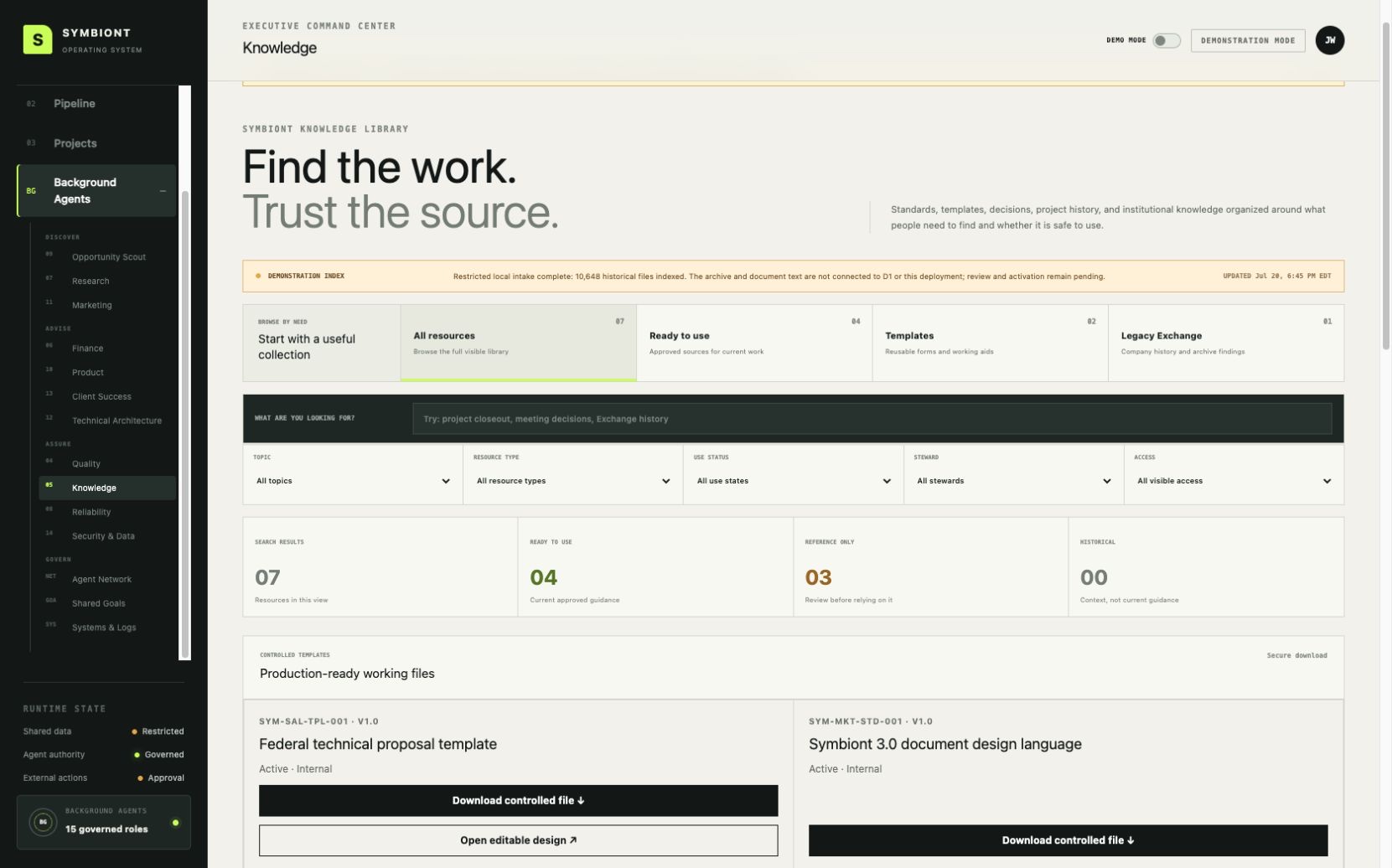Click the Secure download label
1392x868 pixels.
(x=1296, y=656)
